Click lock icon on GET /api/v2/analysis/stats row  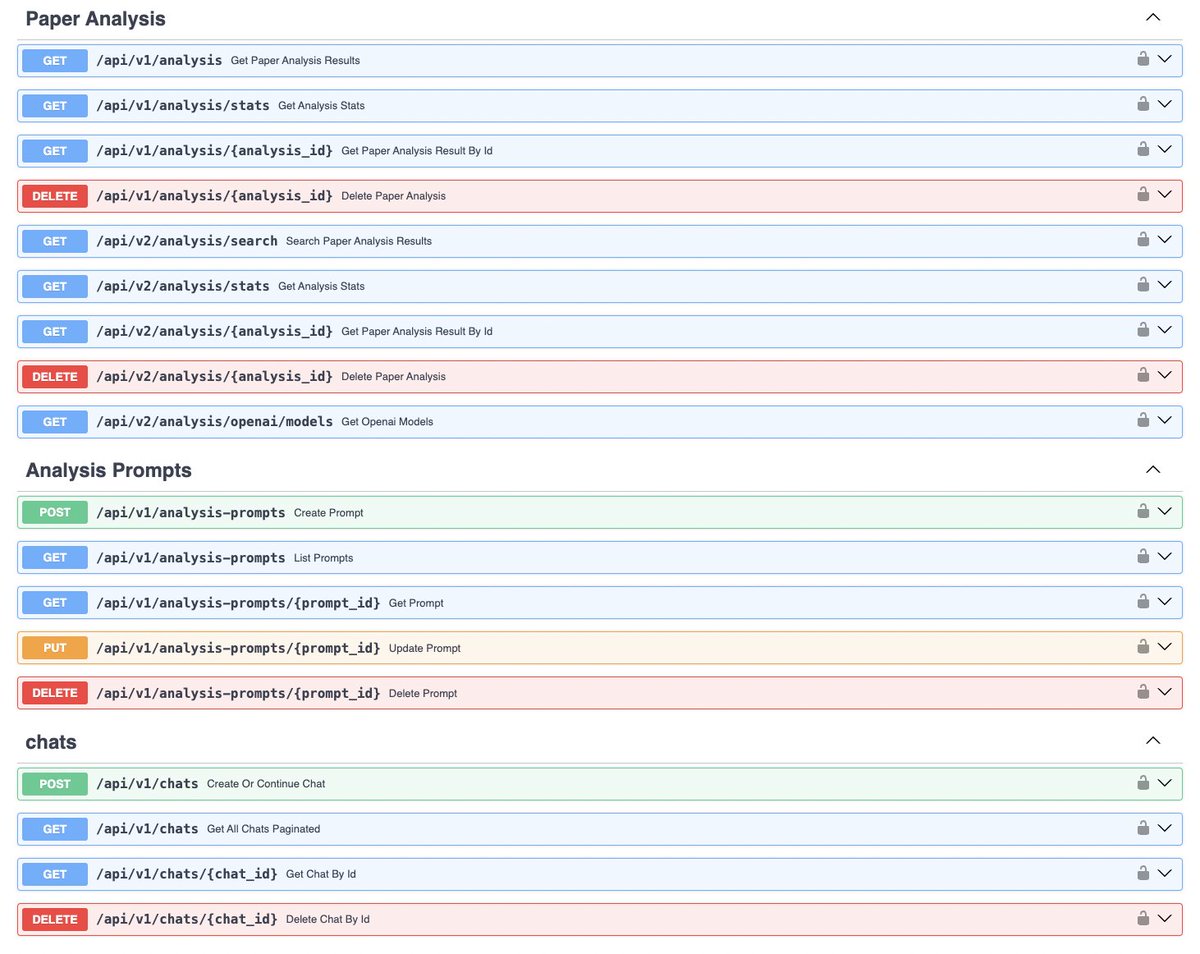pos(1143,285)
